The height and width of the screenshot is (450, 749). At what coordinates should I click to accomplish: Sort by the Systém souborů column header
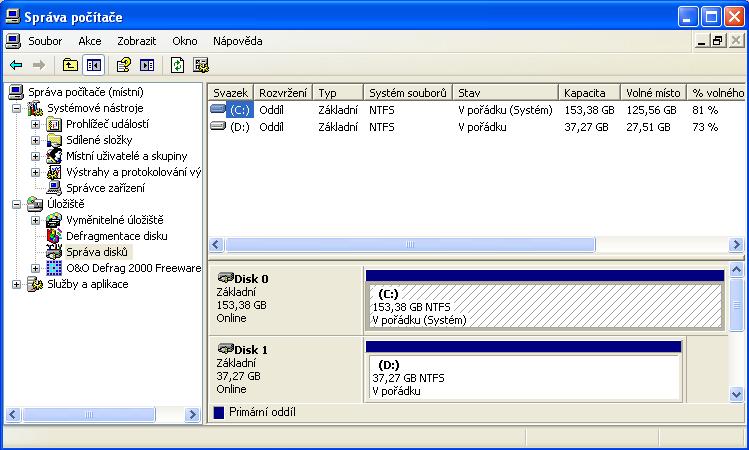coord(408,92)
